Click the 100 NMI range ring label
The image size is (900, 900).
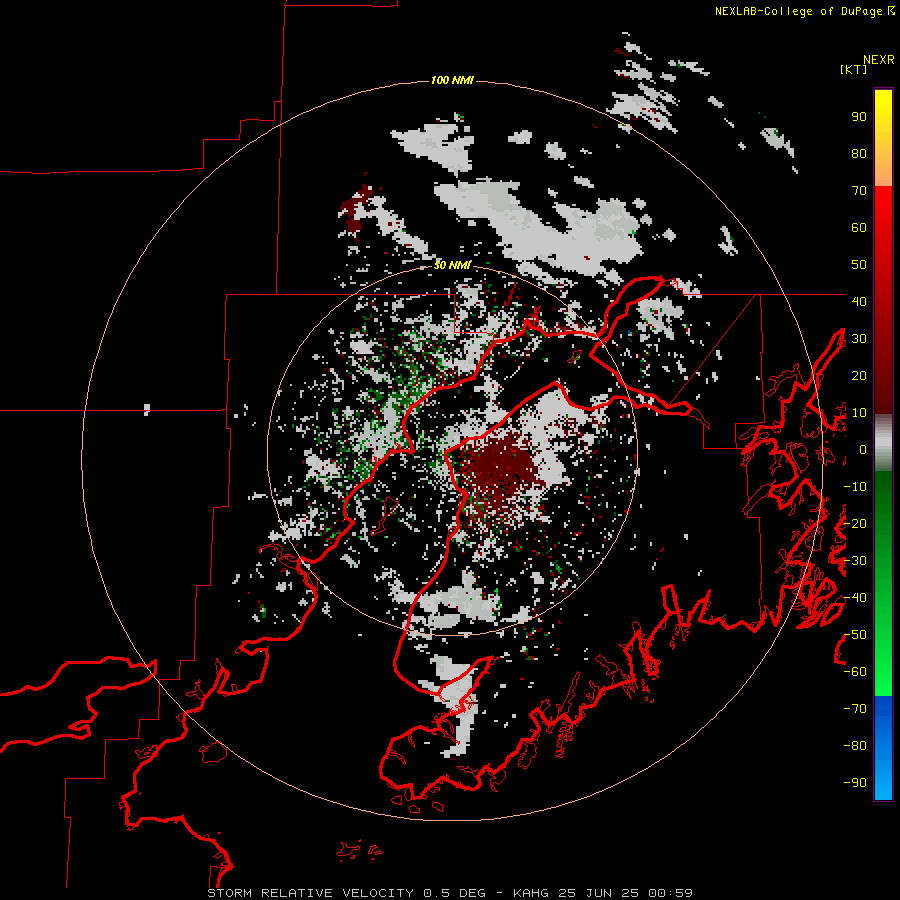[x=452, y=80]
